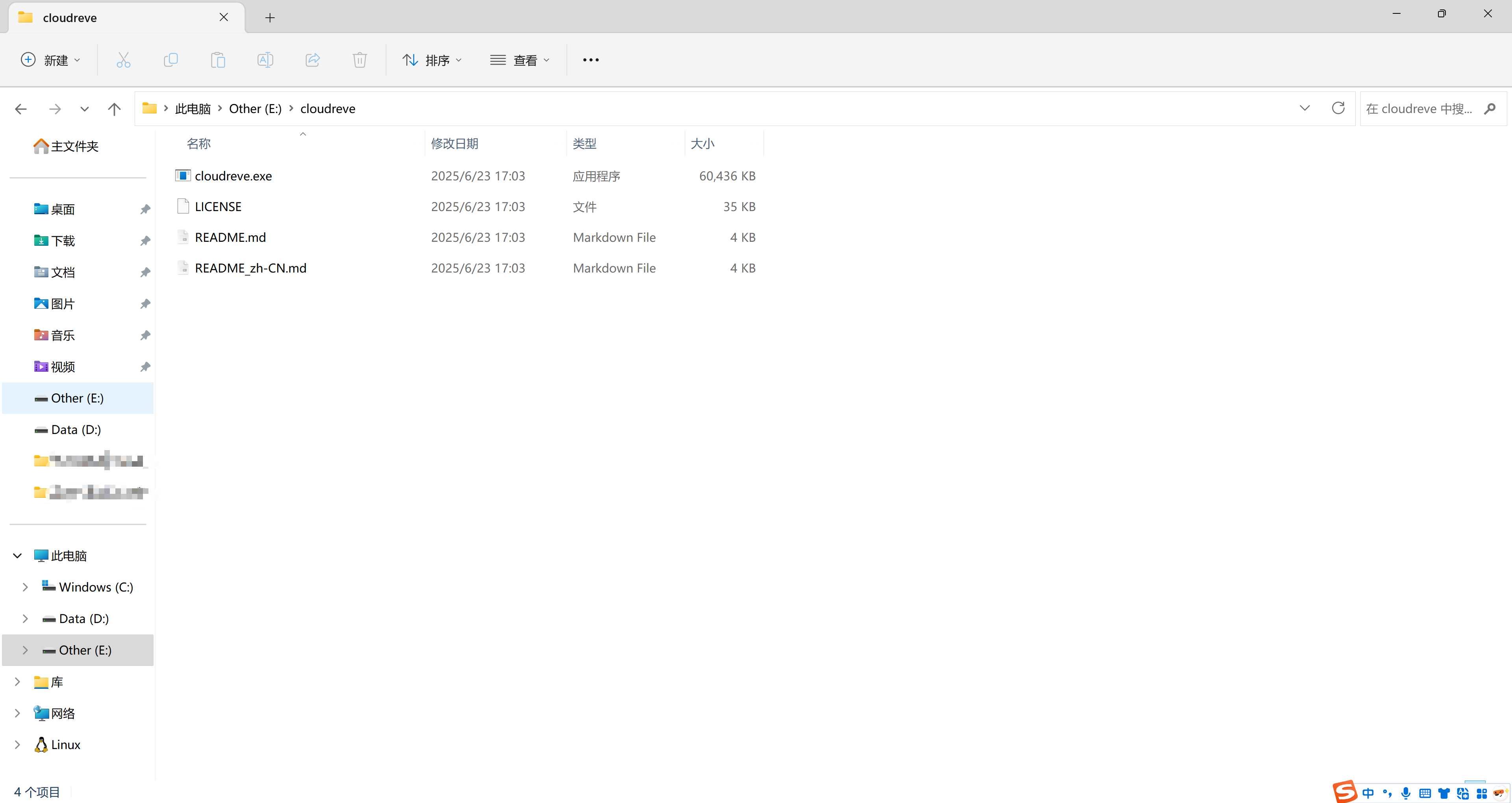Screen dimensions: 1512x803
Task: Close the cloudreve tab
Action: 224,18
